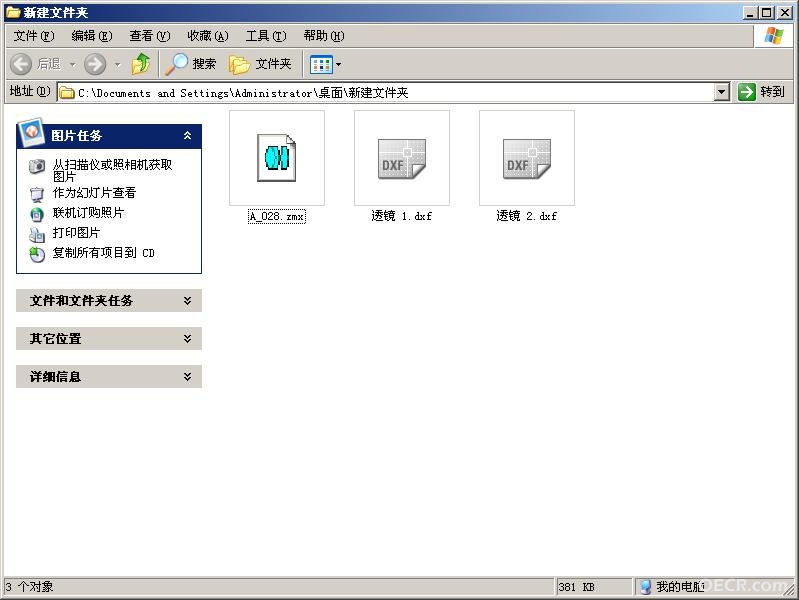This screenshot has width=799, height=600.
Task: Click 打印图片 task link
Action: click(76, 232)
